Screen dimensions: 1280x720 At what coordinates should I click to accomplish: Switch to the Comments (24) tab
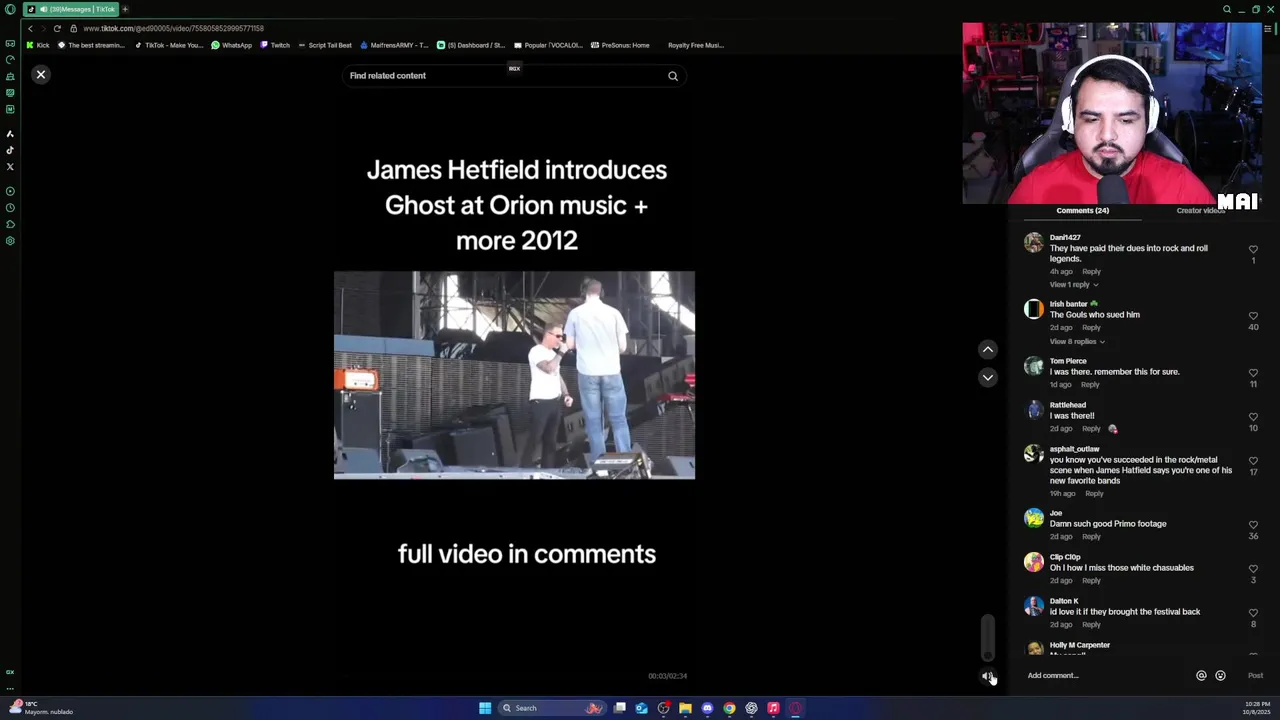[1082, 211]
